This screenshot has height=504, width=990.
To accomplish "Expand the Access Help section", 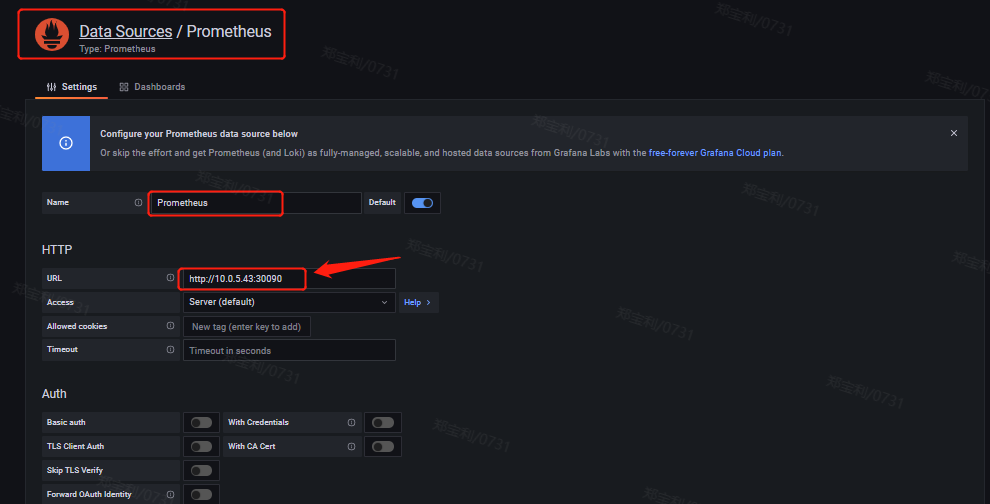I will tap(418, 303).
